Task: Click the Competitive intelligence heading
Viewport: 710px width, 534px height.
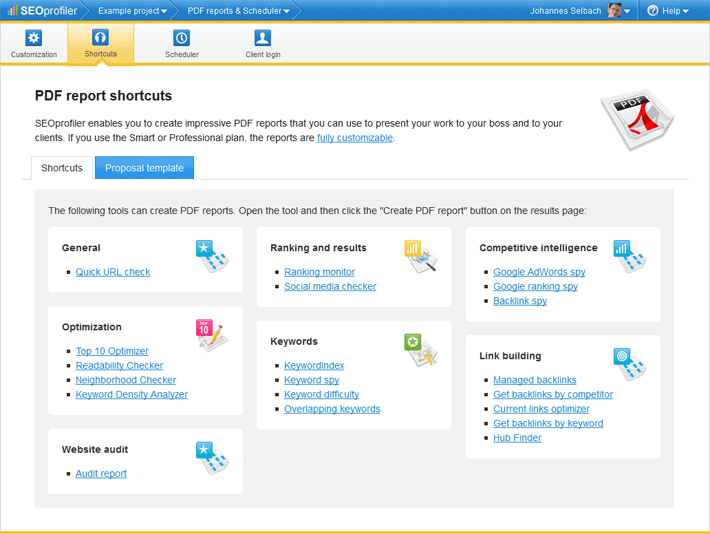Action: click(x=538, y=248)
